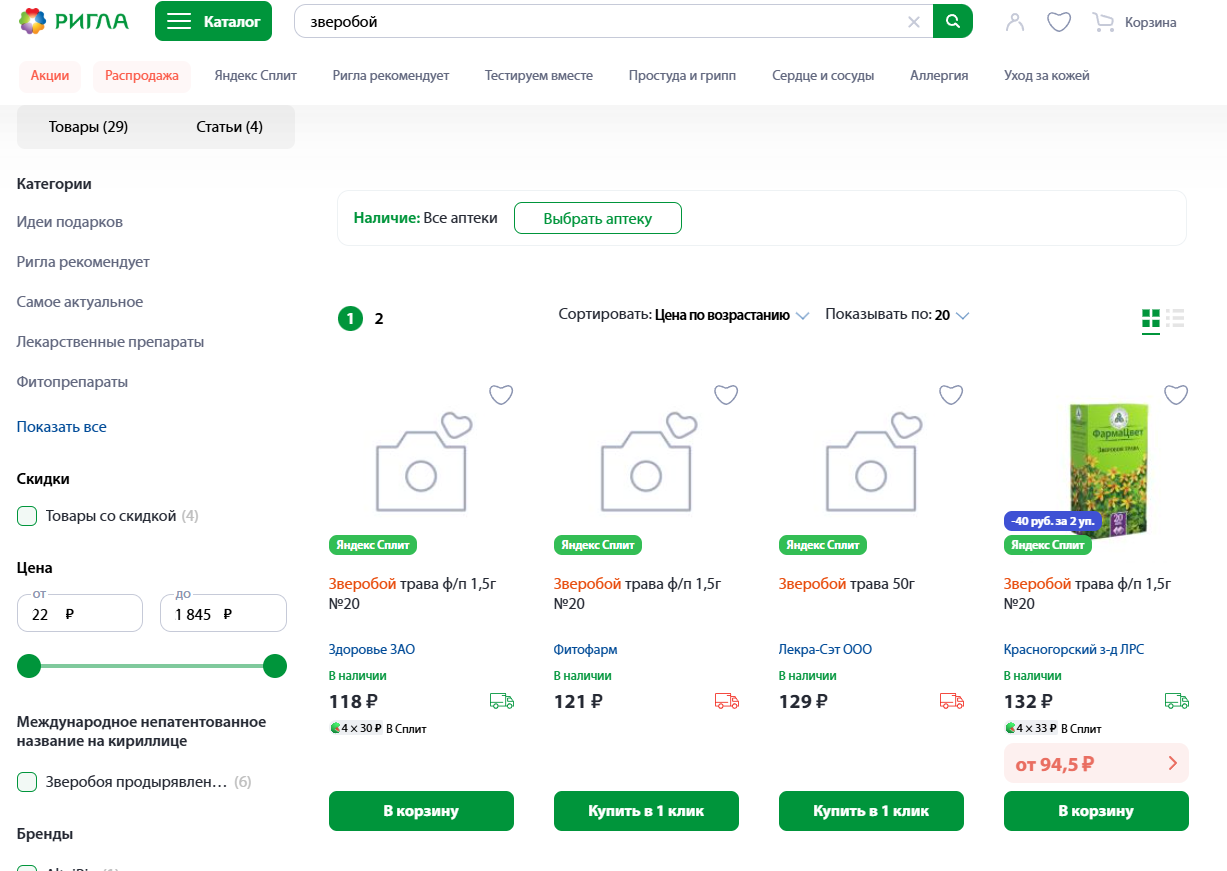
Task: Open the user profile icon
Action: pos(1015,22)
